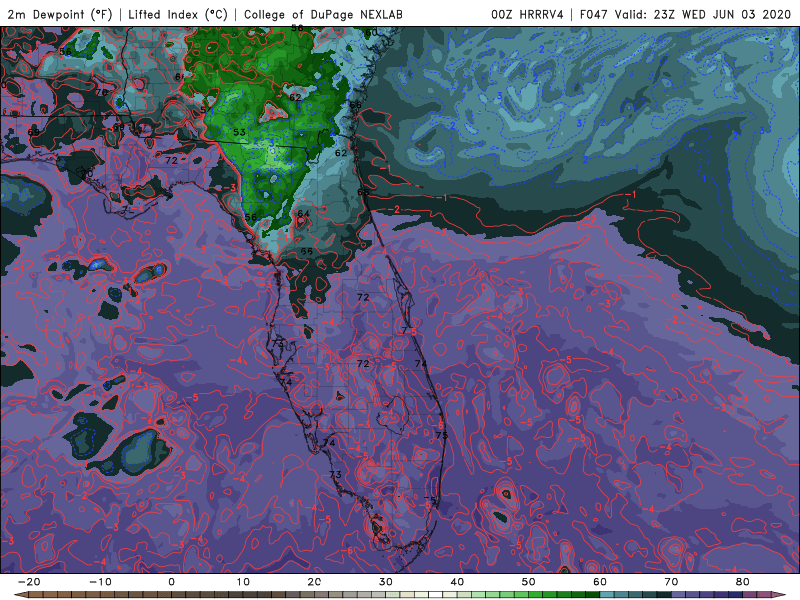Viewport: 800px width, 600px height.
Task: Click the '70' color bar label
Action: point(671,582)
